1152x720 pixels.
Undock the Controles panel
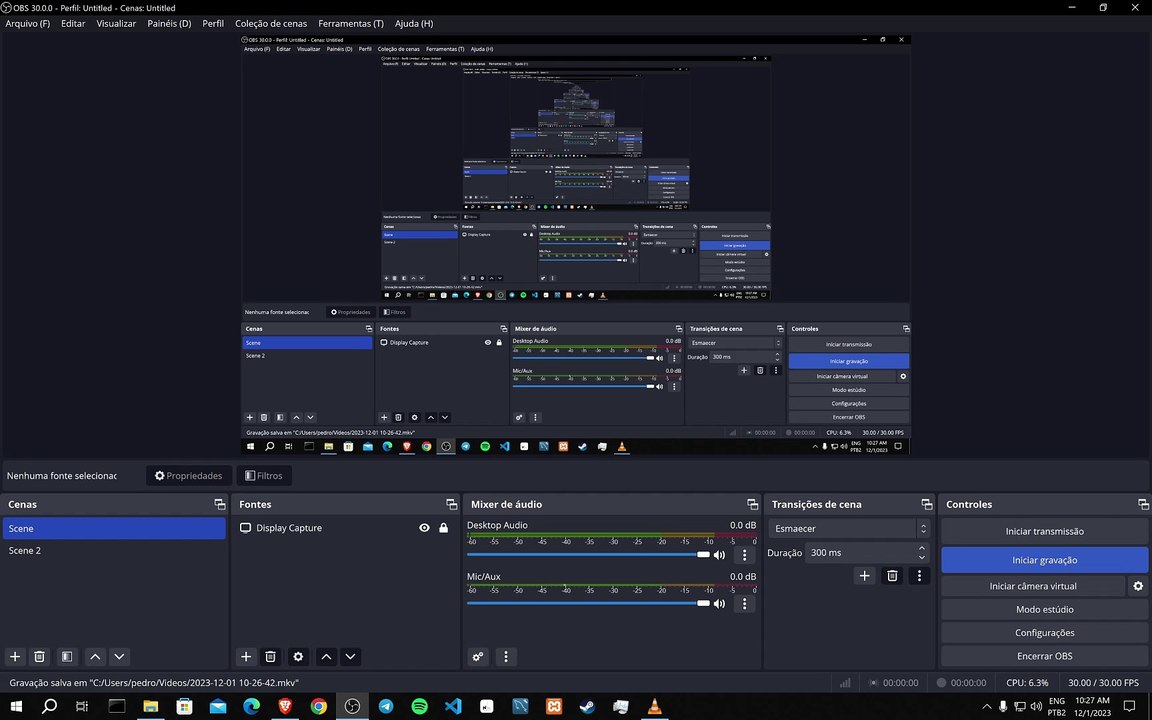tap(1143, 504)
